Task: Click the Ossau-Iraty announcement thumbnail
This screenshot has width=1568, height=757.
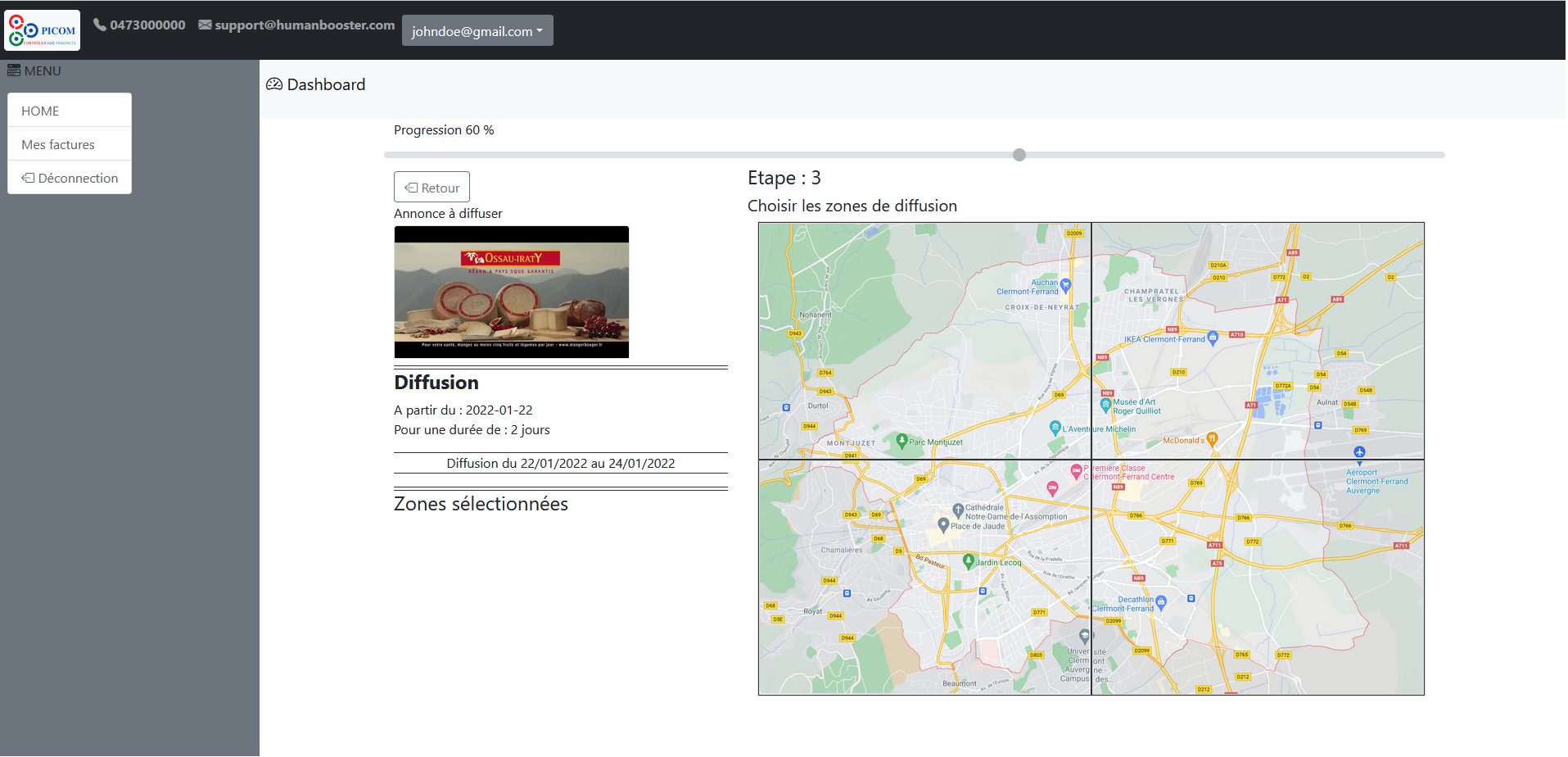Action: pos(512,292)
